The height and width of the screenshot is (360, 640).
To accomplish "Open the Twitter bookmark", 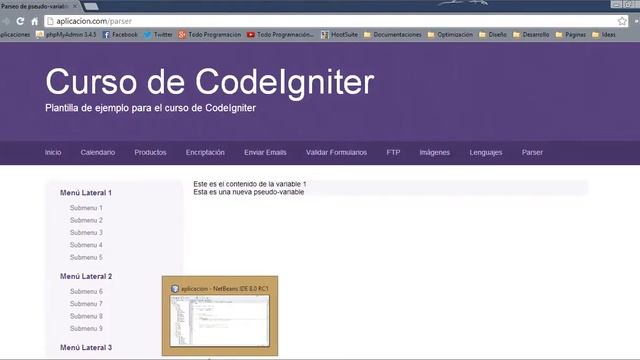I will [158, 35].
